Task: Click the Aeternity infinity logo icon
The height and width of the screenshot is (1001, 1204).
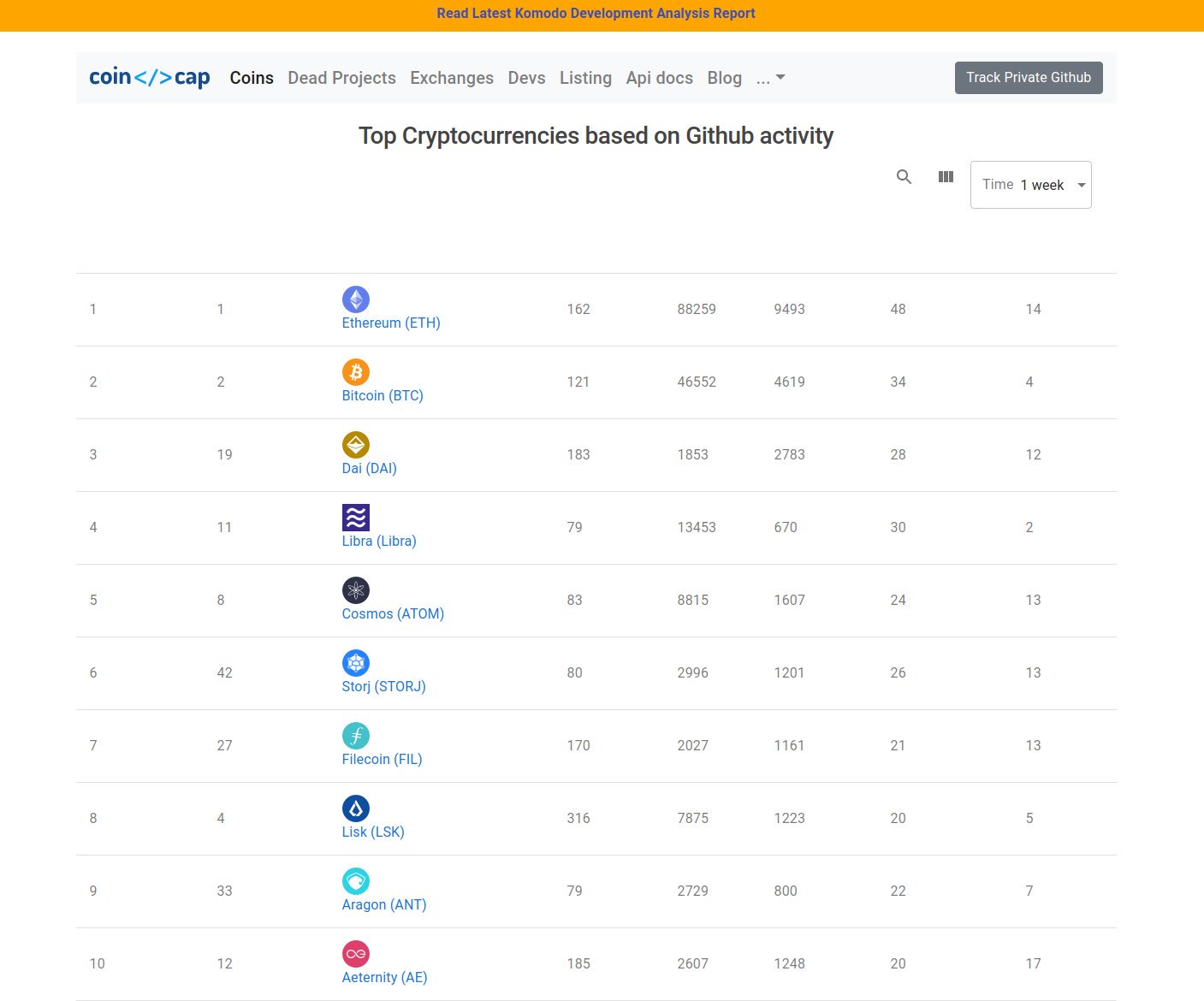Action: coord(356,954)
